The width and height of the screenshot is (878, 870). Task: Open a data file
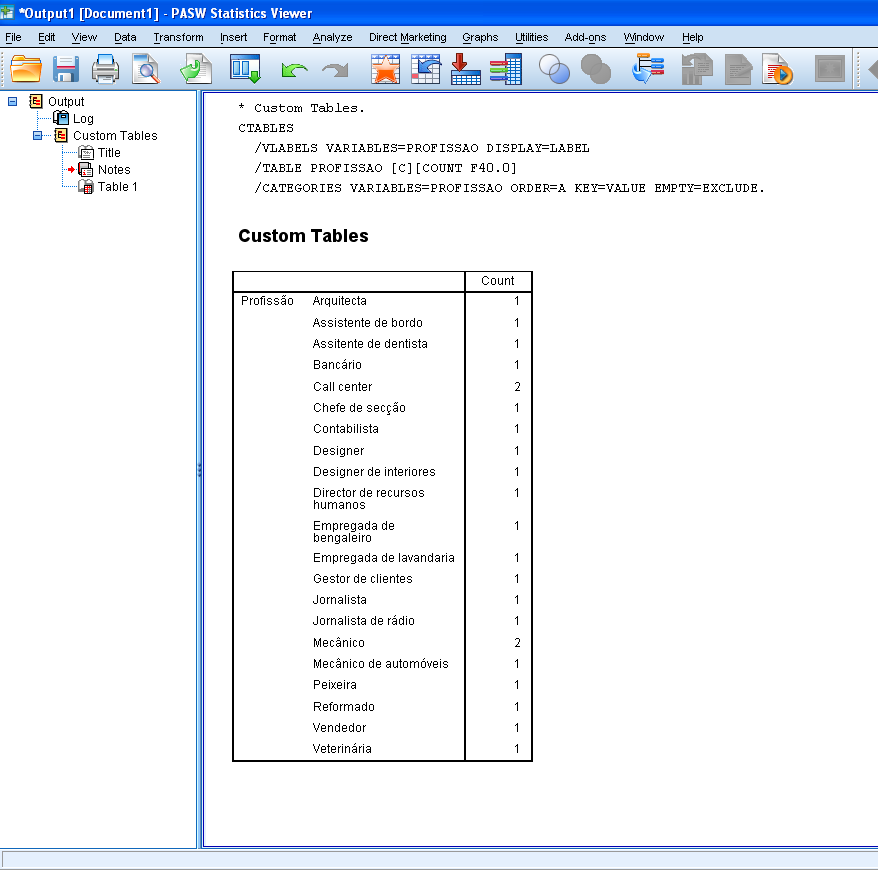(x=26, y=69)
